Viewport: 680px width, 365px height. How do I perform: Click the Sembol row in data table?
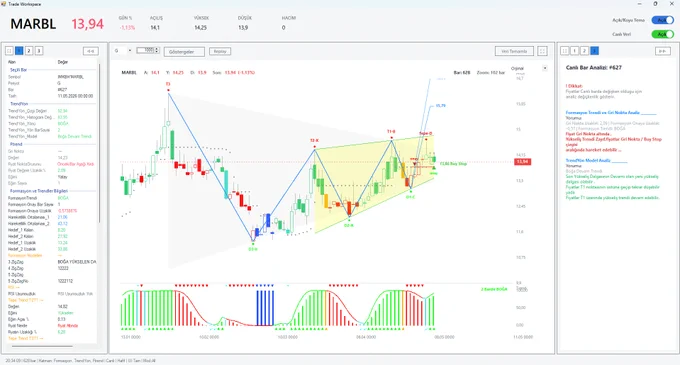pos(52,77)
